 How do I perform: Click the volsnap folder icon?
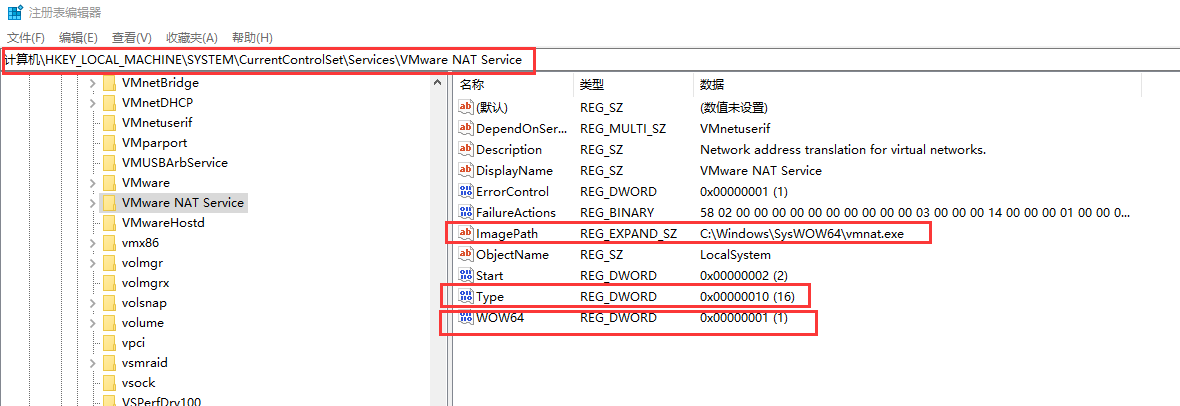tap(108, 303)
